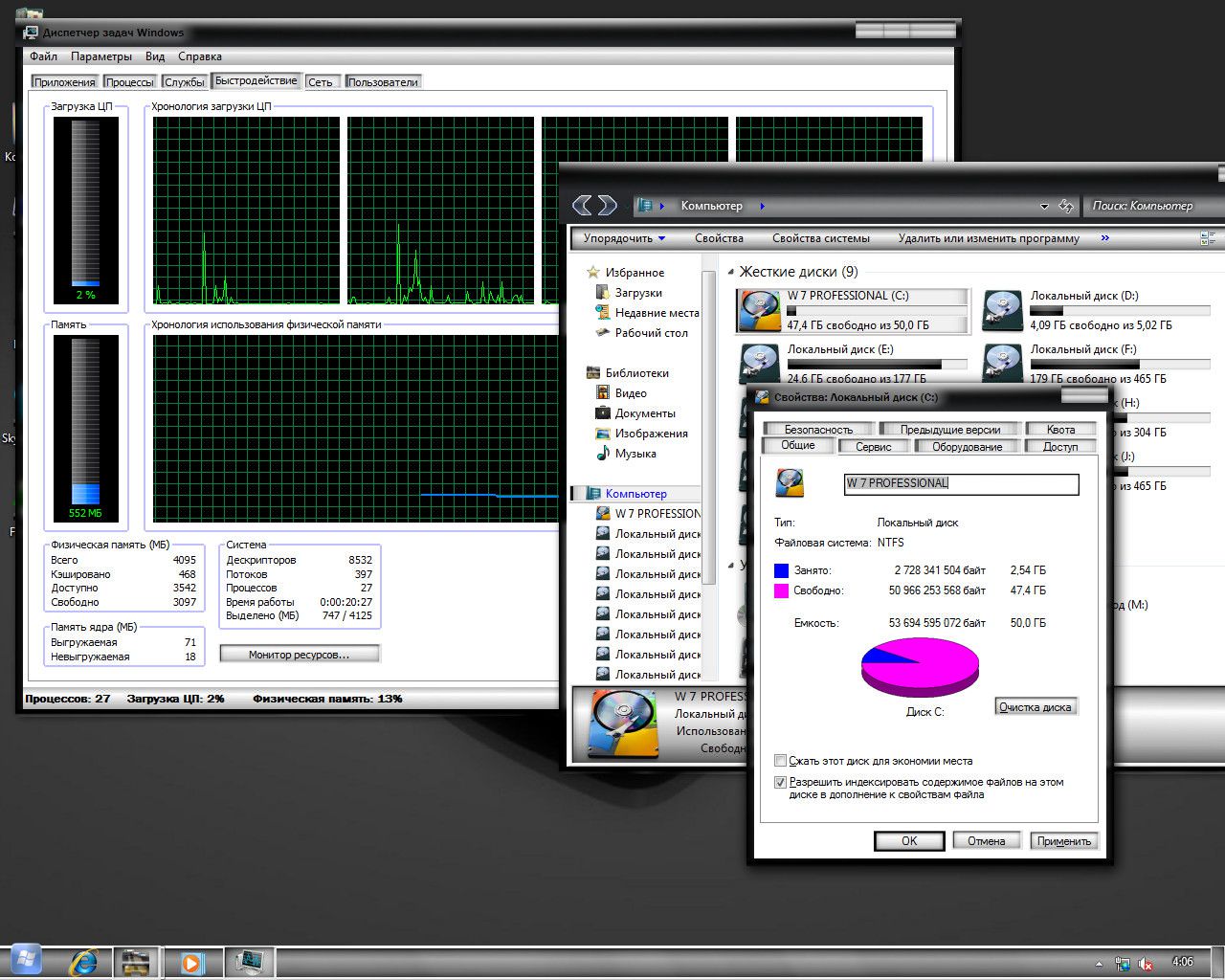
Task: Open the address bar history dropdown
Action: (1044, 206)
